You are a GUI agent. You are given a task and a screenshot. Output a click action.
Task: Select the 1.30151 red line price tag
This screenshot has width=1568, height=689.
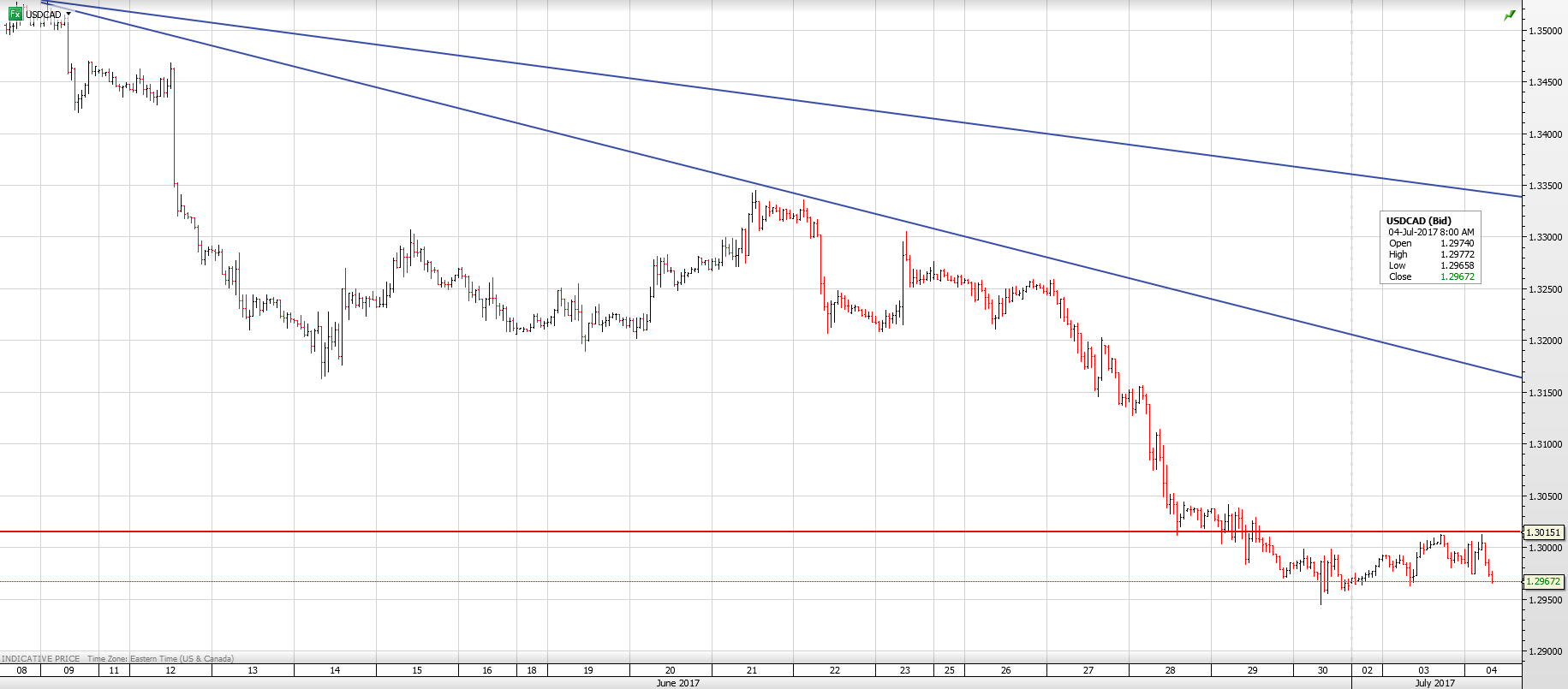1544,532
